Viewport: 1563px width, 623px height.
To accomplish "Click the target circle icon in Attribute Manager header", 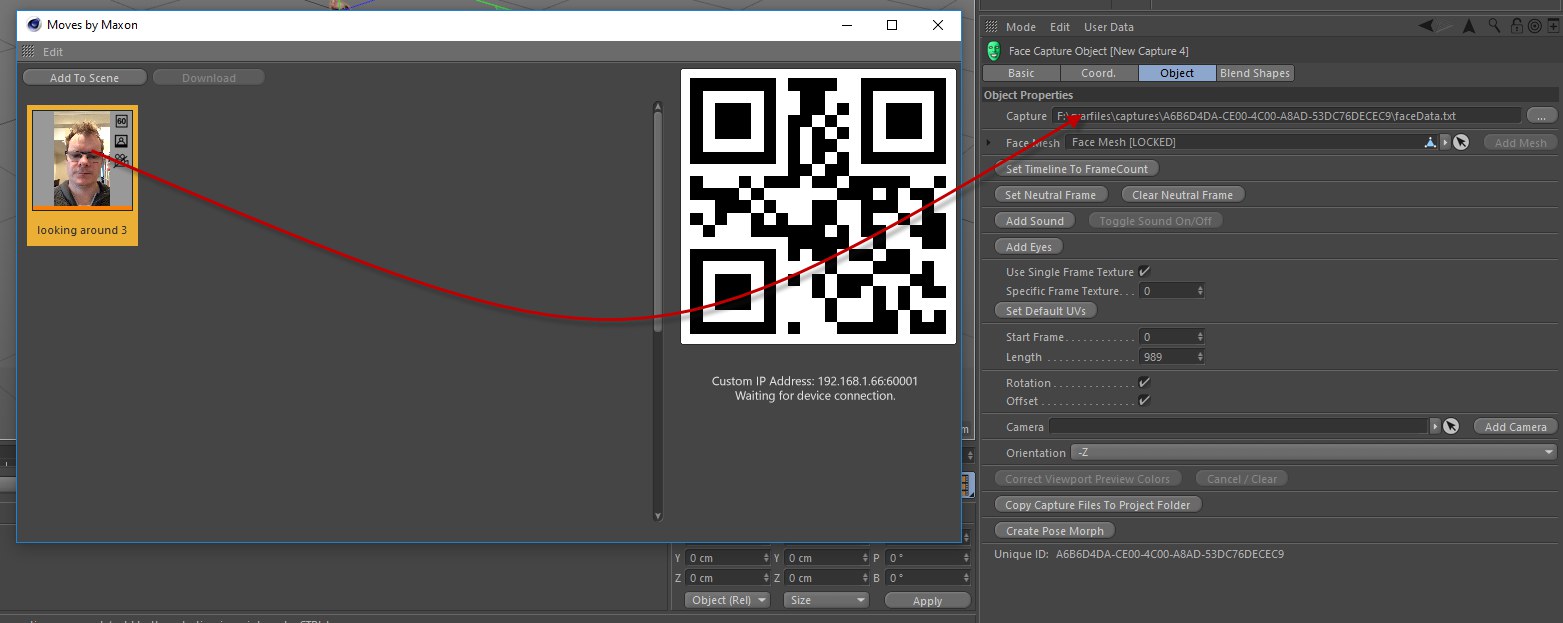I will [x=1534, y=26].
